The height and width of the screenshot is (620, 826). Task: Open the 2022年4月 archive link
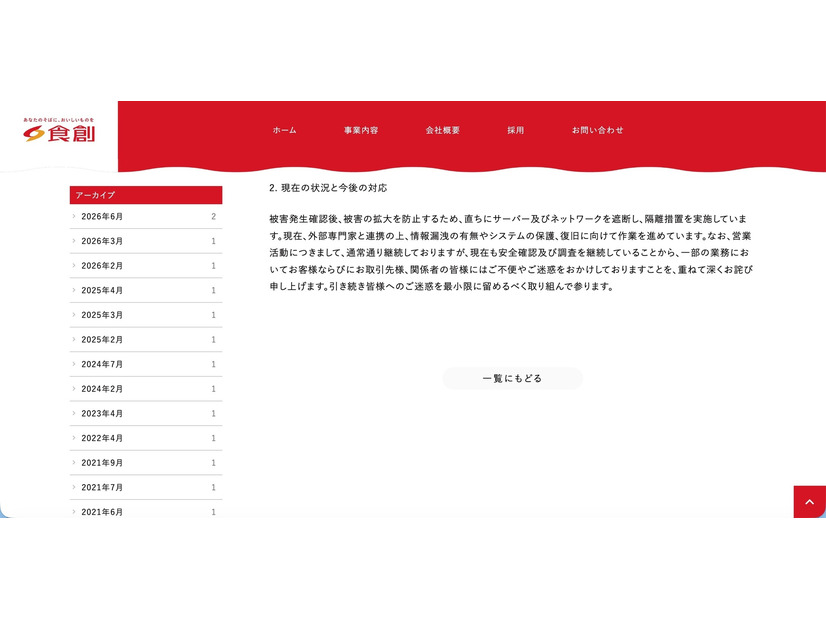[x=146, y=438]
